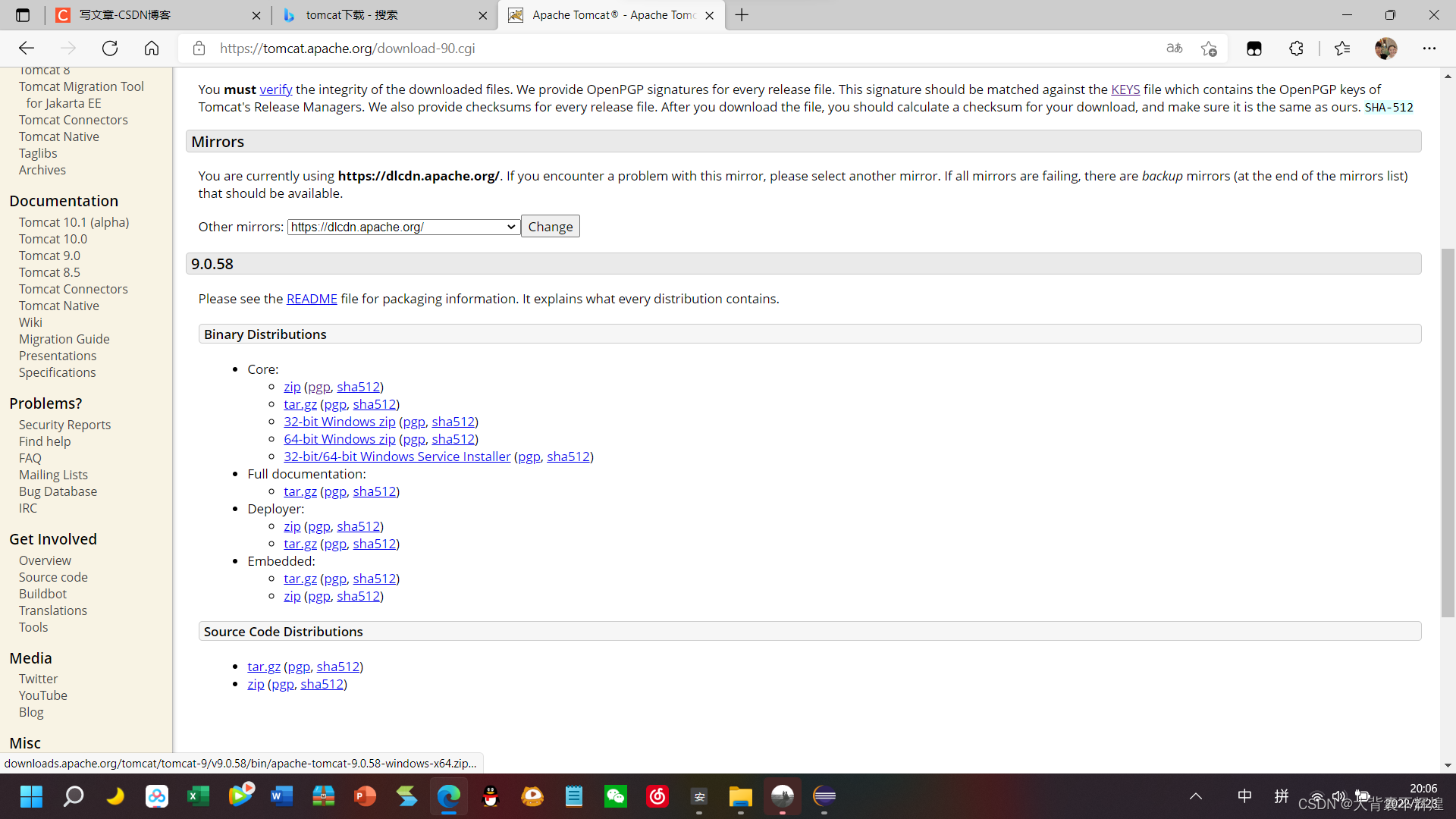The height and width of the screenshot is (819, 1456).
Task: Open the README file link
Action: coord(312,299)
